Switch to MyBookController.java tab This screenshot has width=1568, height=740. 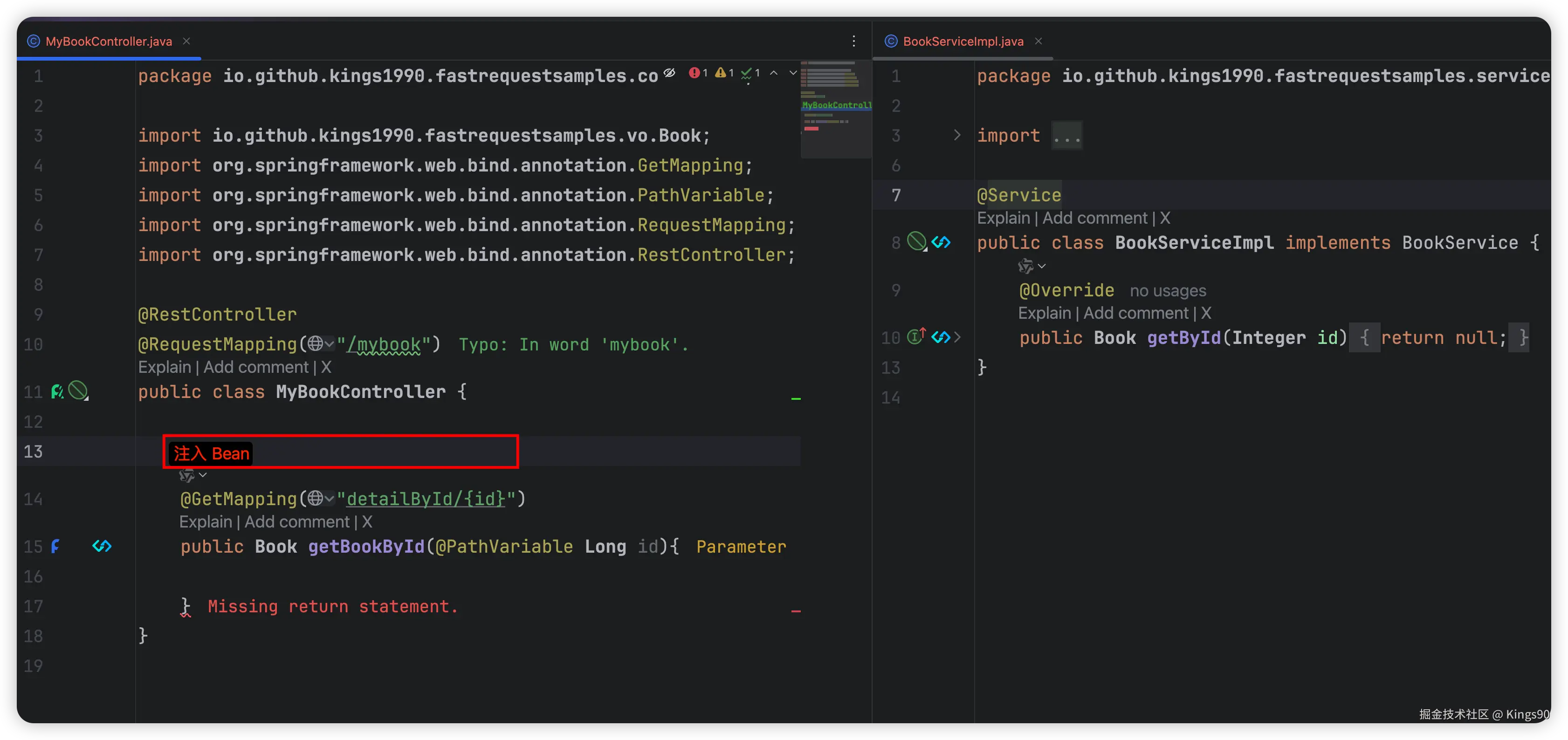click(x=108, y=41)
